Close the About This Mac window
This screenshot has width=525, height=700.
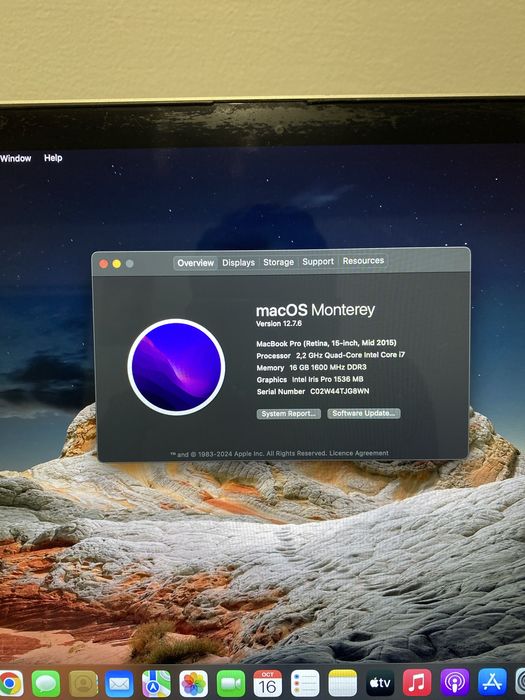point(104,264)
